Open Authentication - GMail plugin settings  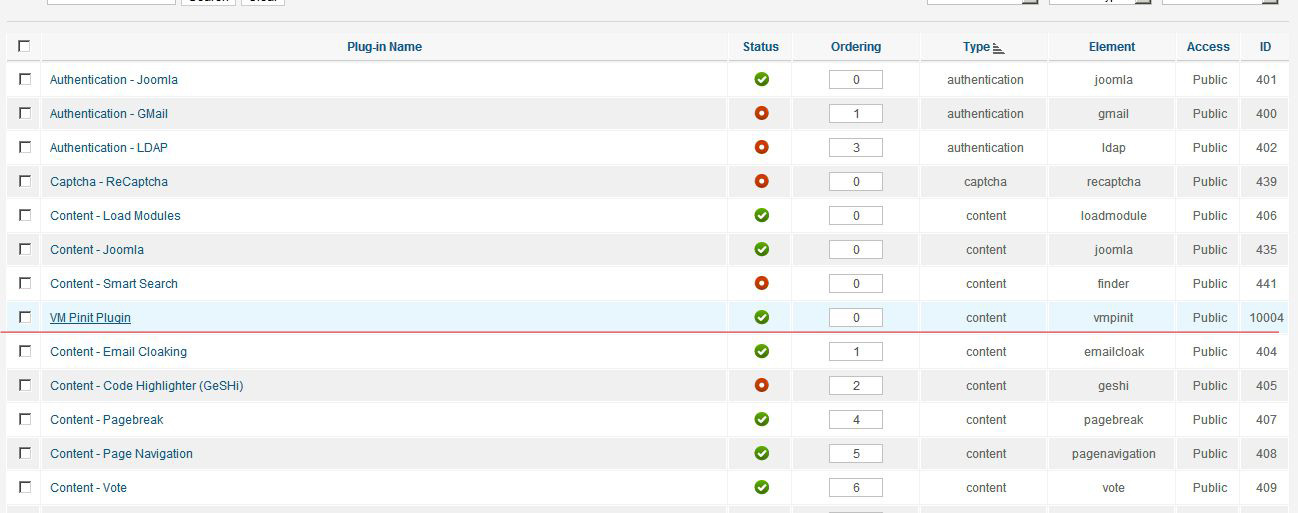click(109, 113)
